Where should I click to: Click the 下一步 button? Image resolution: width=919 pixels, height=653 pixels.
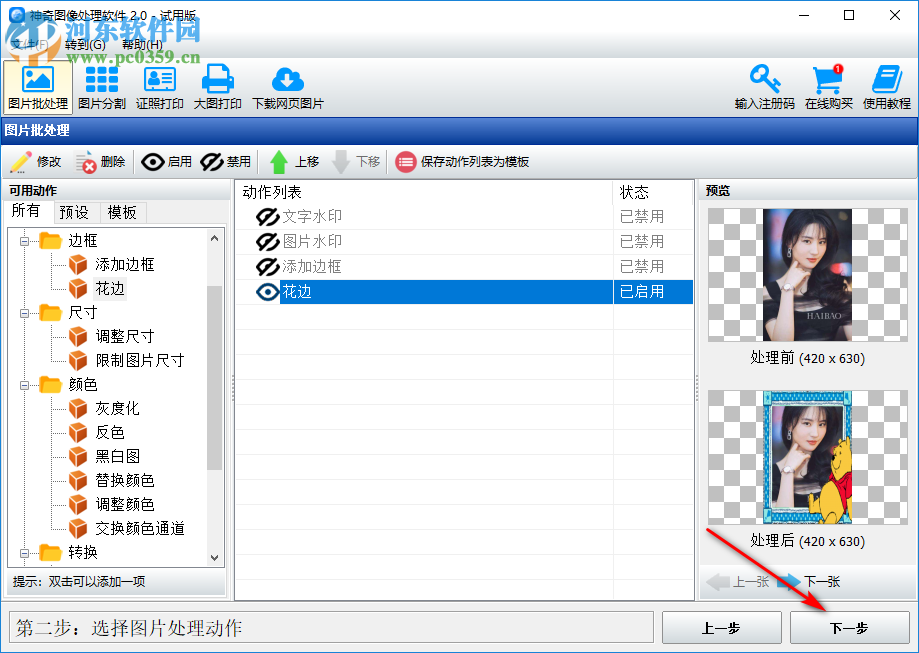849,628
